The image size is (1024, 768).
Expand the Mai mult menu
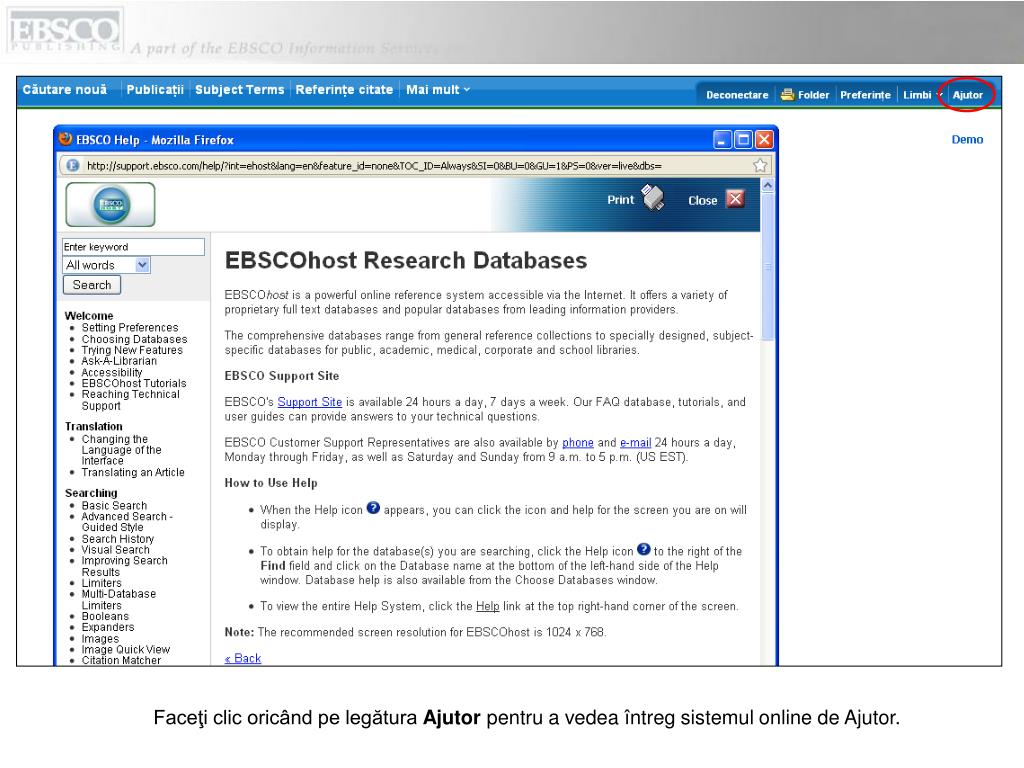[x=438, y=90]
